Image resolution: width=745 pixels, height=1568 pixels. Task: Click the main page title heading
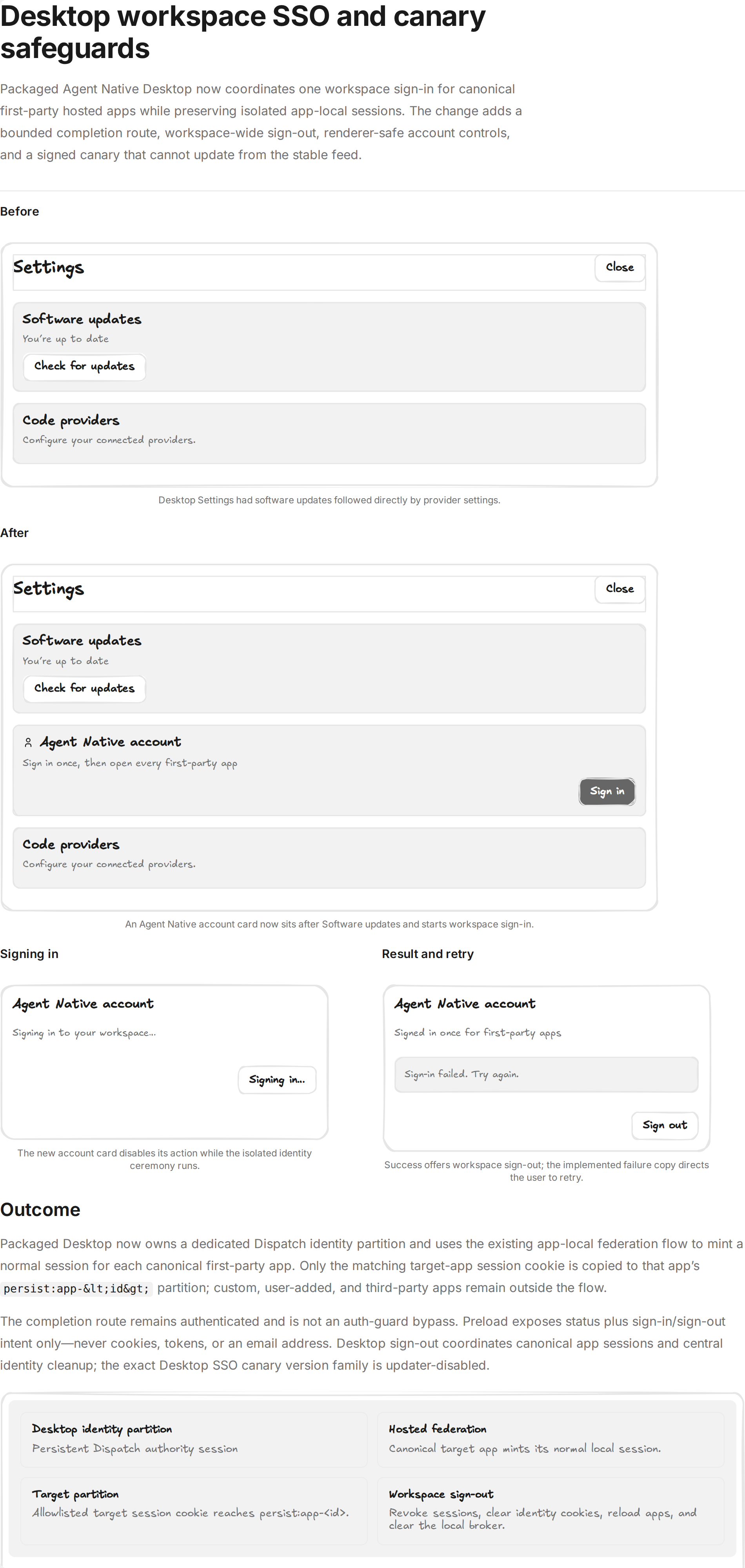(x=243, y=32)
